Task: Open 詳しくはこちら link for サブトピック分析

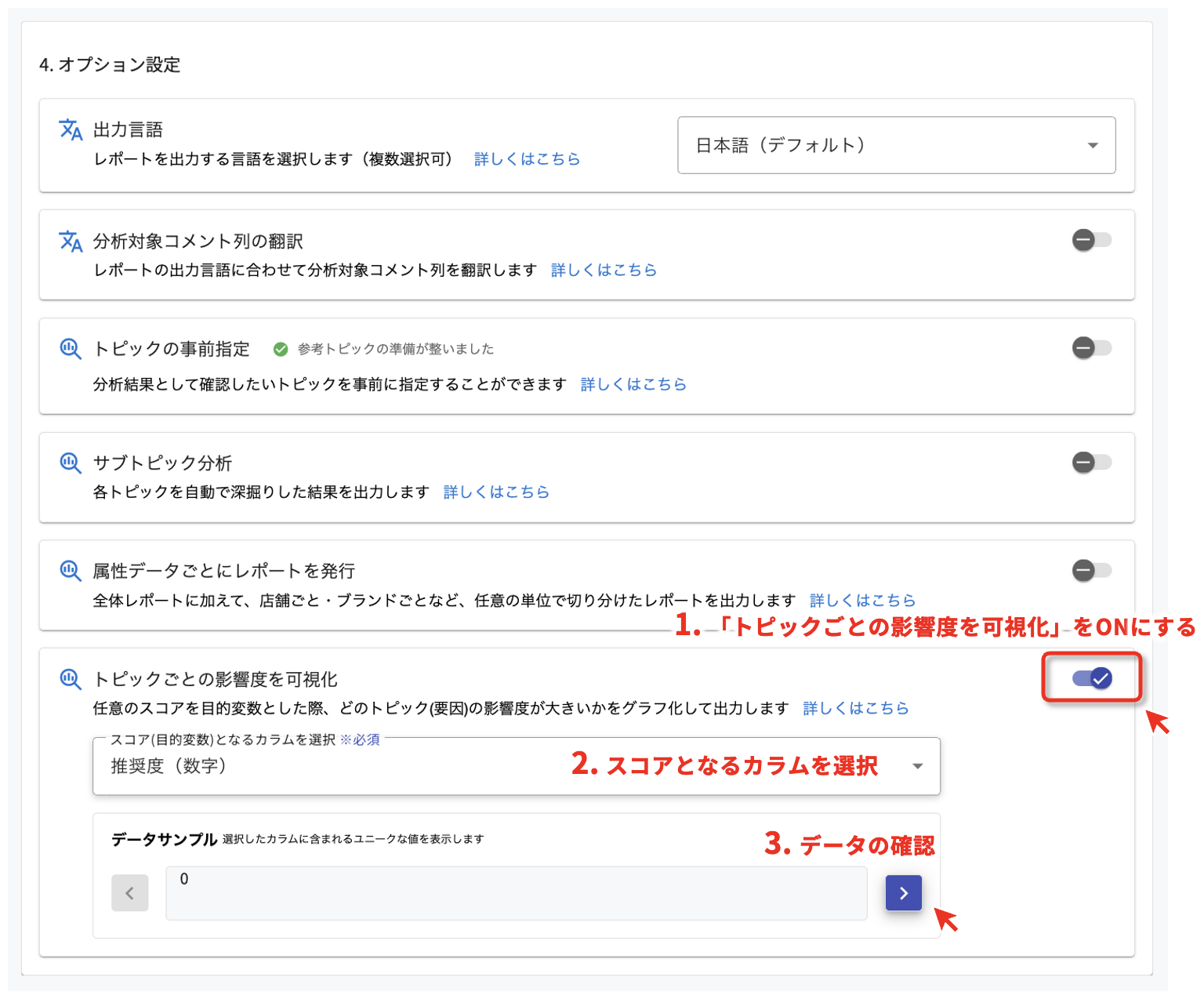Action: 496,492
